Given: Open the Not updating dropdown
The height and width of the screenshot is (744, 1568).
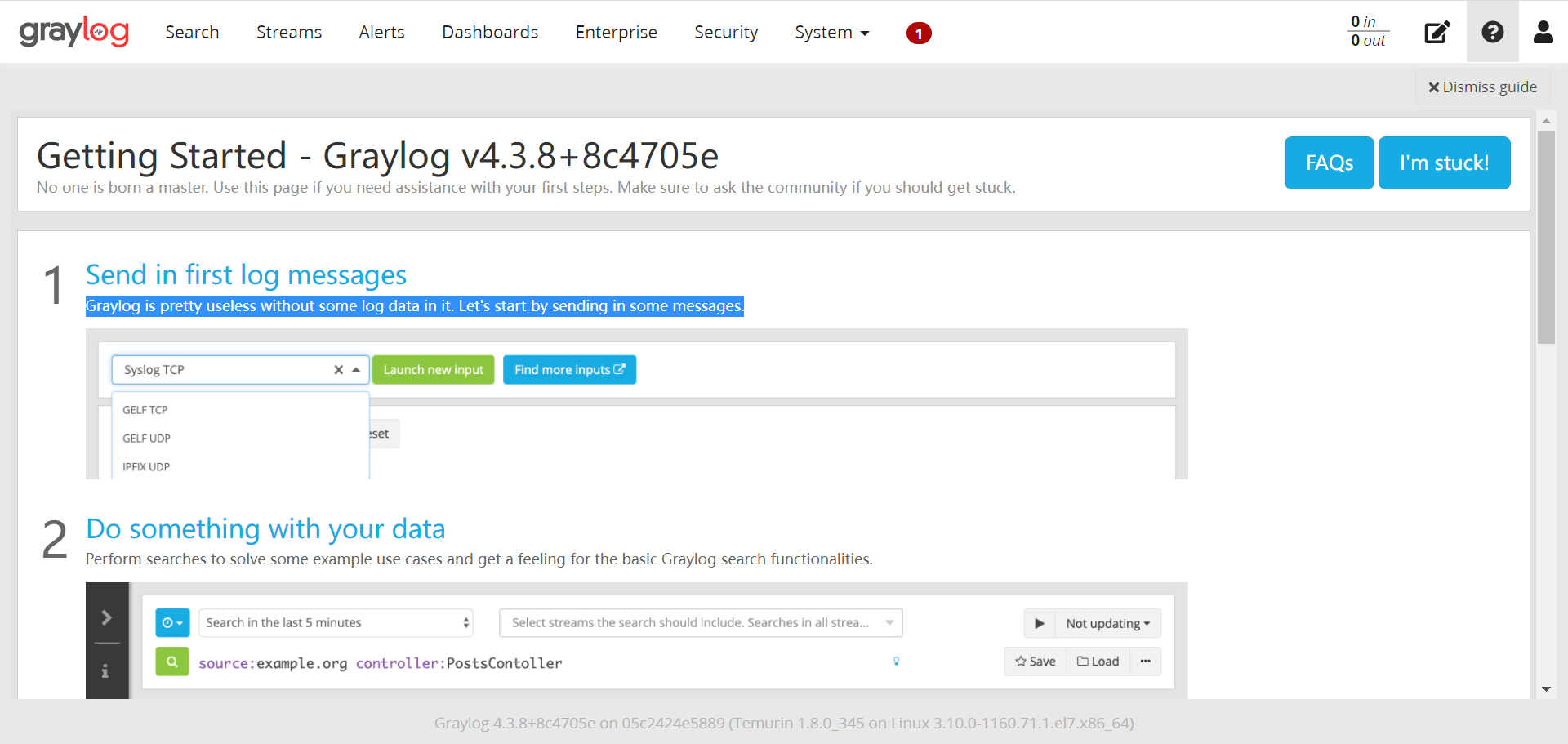Looking at the screenshot, I should point(1107,623).
